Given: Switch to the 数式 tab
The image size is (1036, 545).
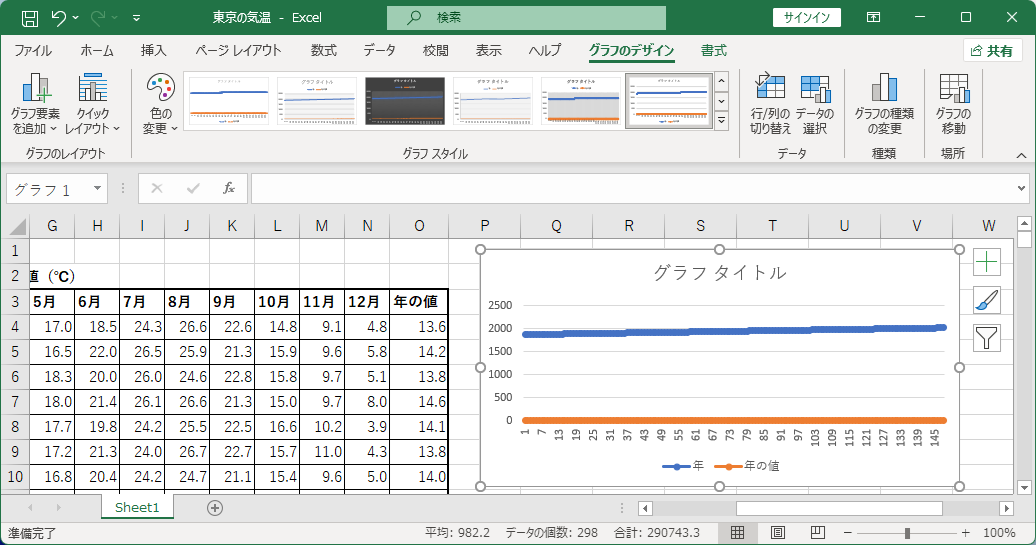Looking at the screenshot, I should coord(324,51).
